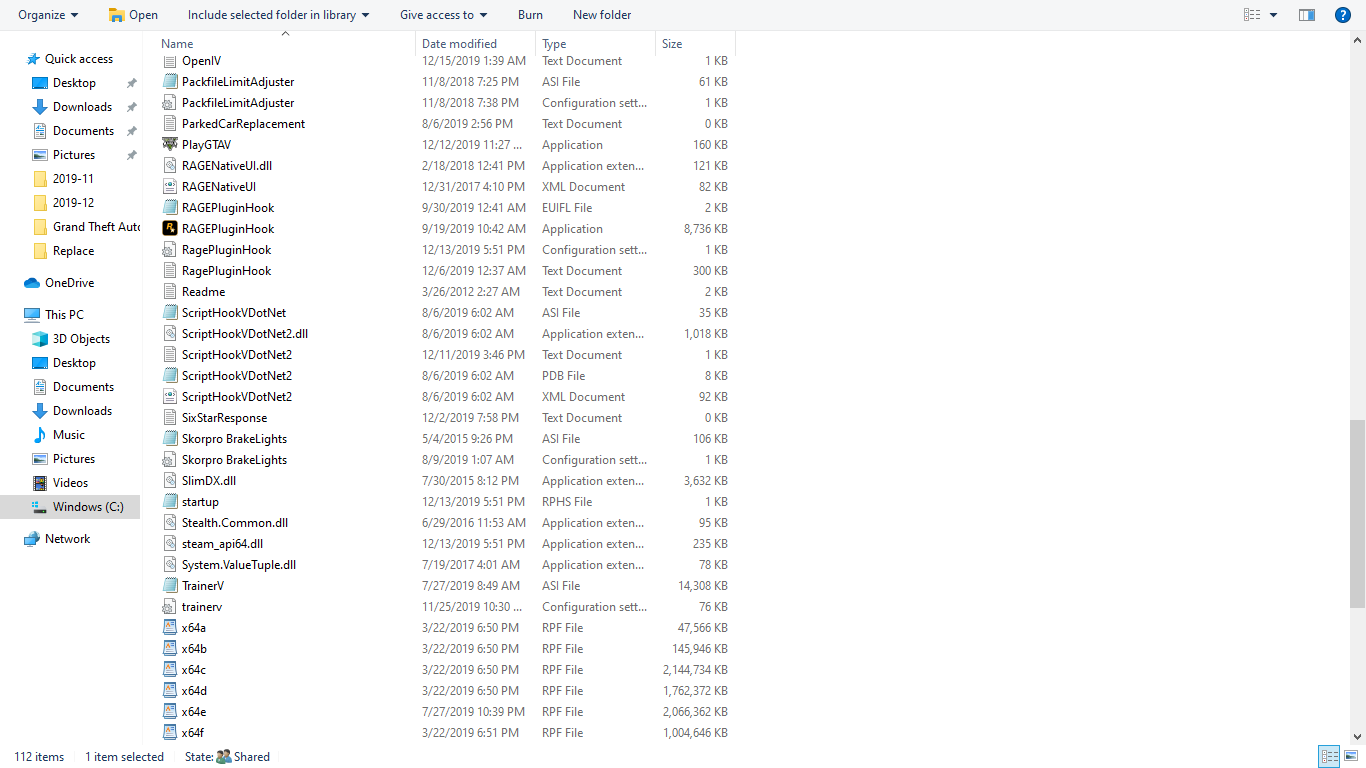
Task: Click the Quick access star icon
Action: [33, 59]
